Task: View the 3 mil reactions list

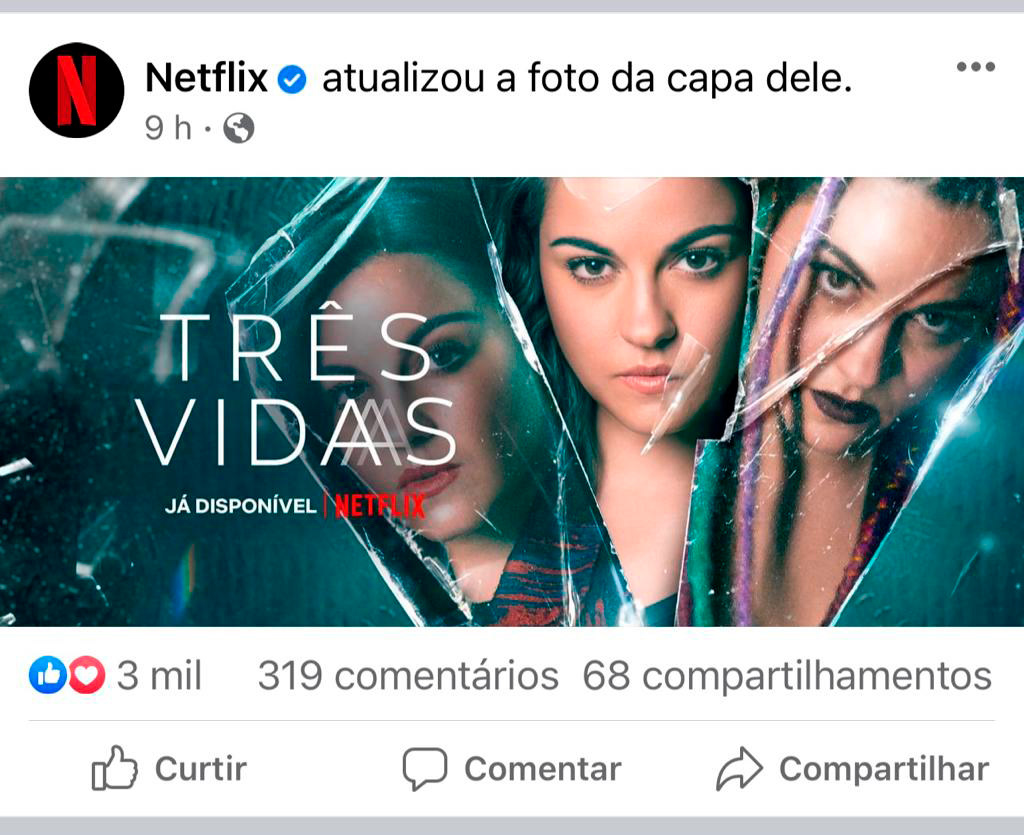Action: coord(159,676)
